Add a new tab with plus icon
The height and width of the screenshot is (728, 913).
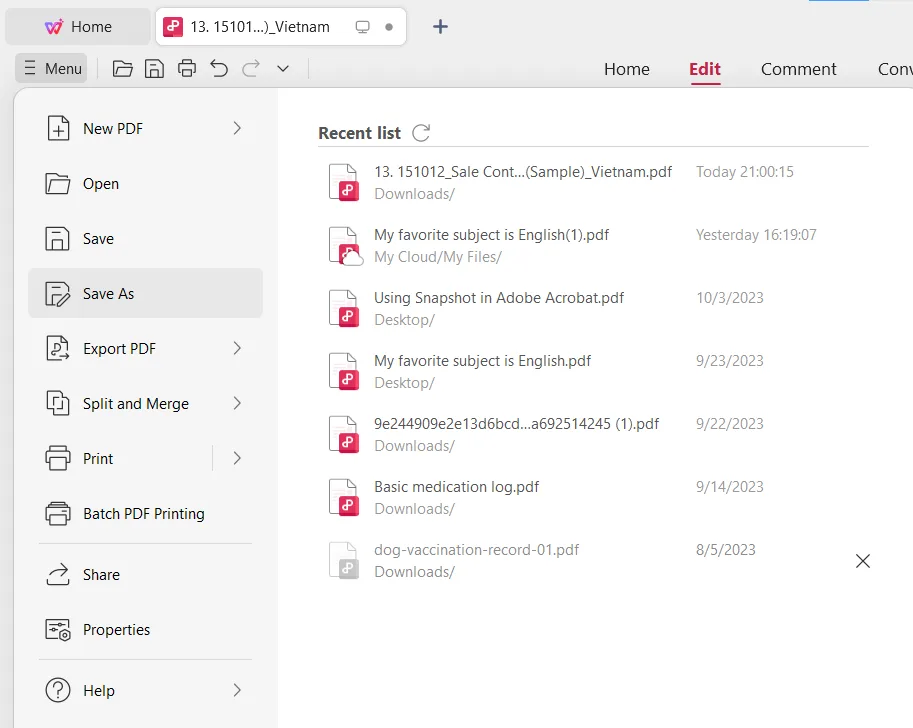440,27
